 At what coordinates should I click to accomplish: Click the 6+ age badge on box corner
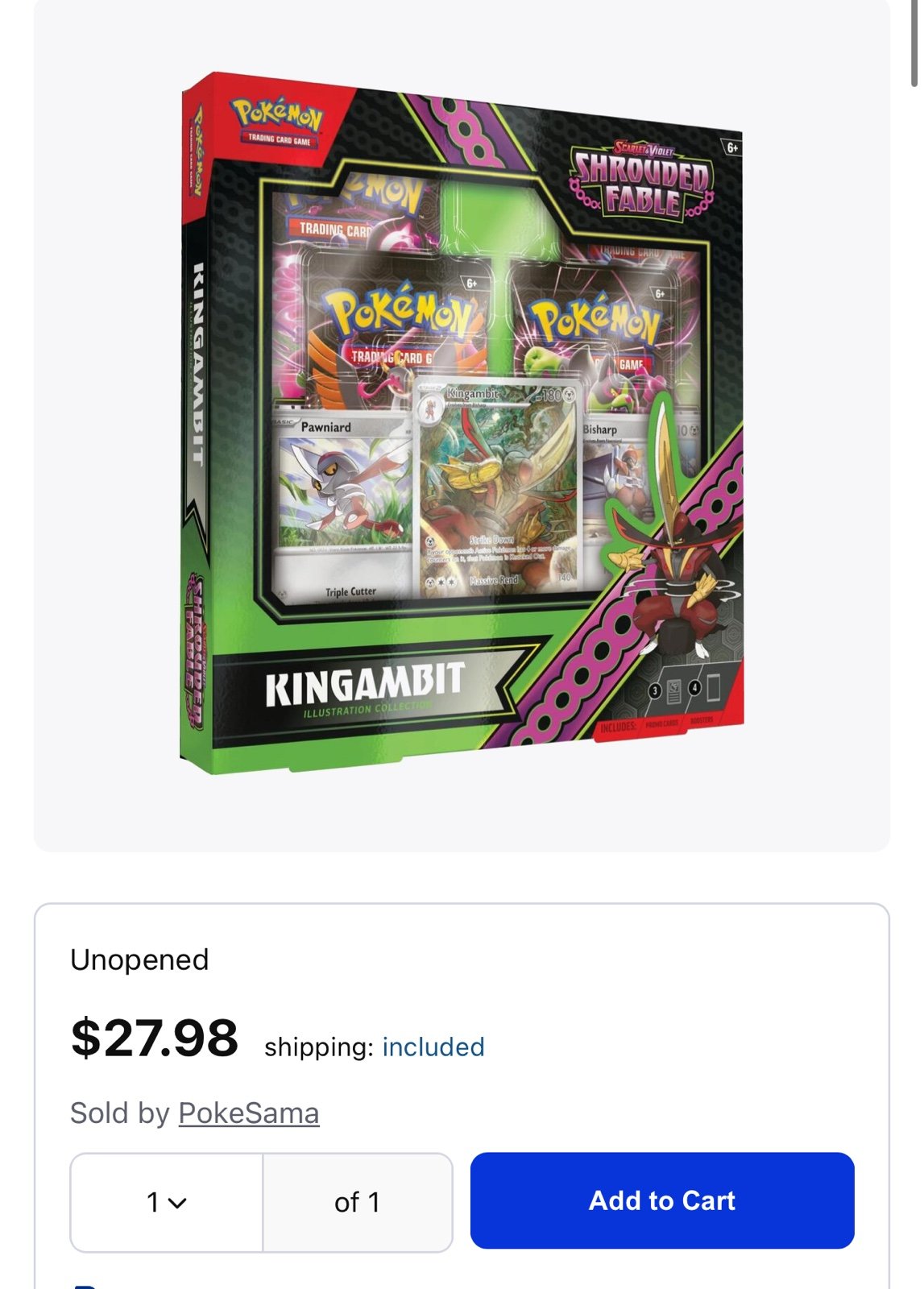coord(731,147)
